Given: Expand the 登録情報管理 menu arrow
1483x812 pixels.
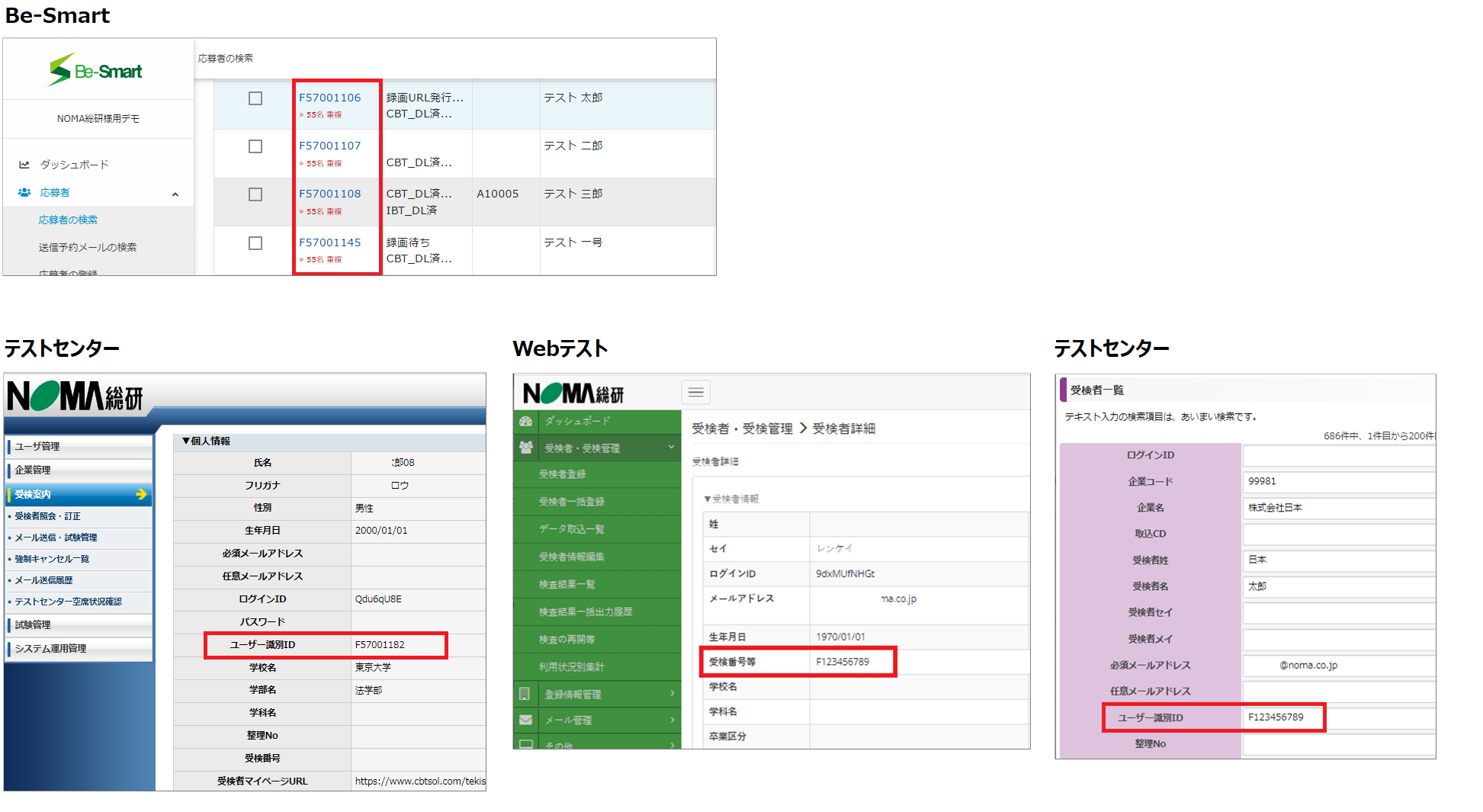Looking at the screenshot, I should coord(672,693).
